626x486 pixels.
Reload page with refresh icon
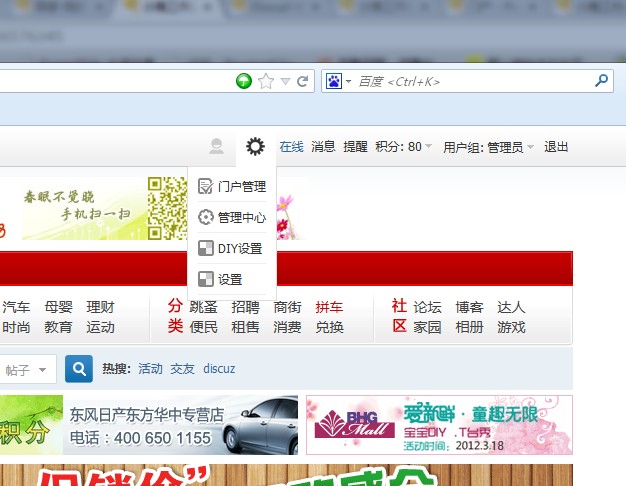click(x=303, y=81)
